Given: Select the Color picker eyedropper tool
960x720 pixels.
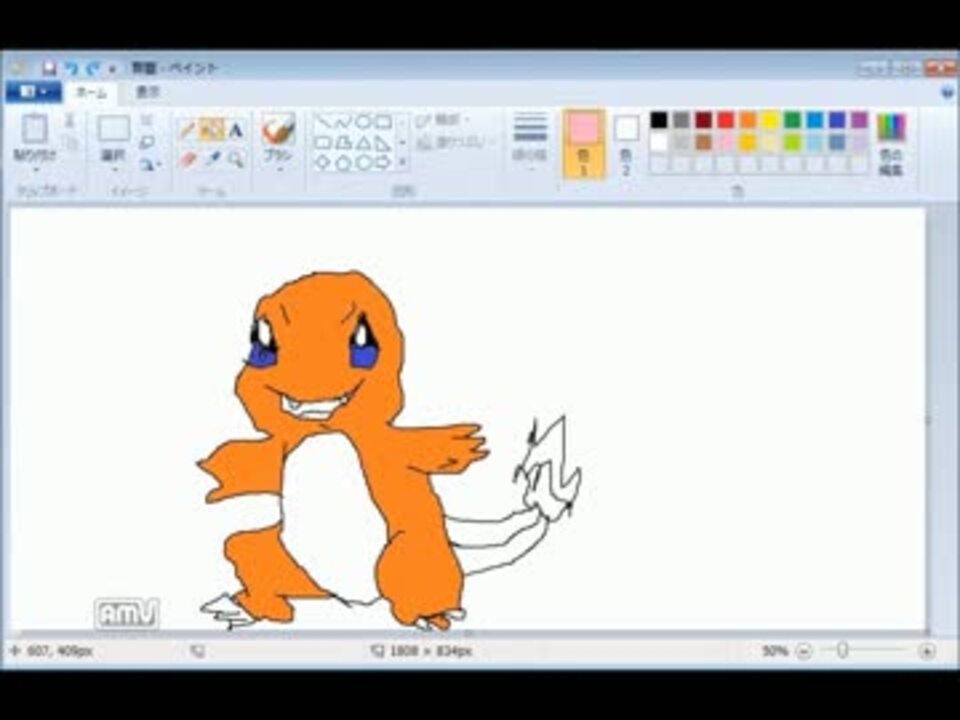Looking at the screenshot, I should point(212,159).
